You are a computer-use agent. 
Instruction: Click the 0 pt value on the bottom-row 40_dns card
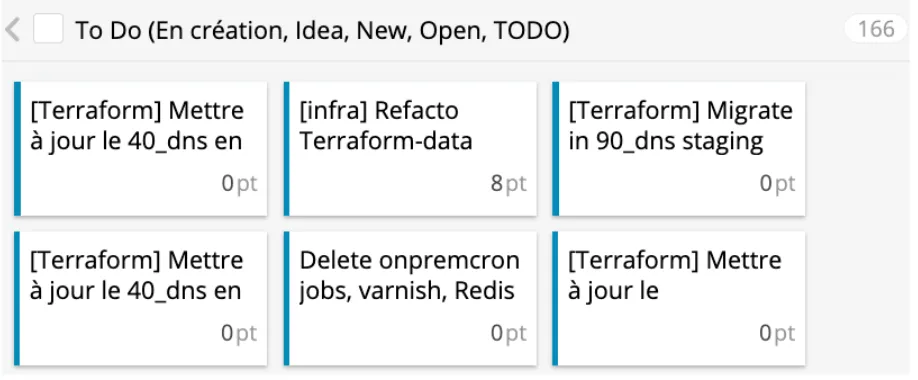[239, 334]
